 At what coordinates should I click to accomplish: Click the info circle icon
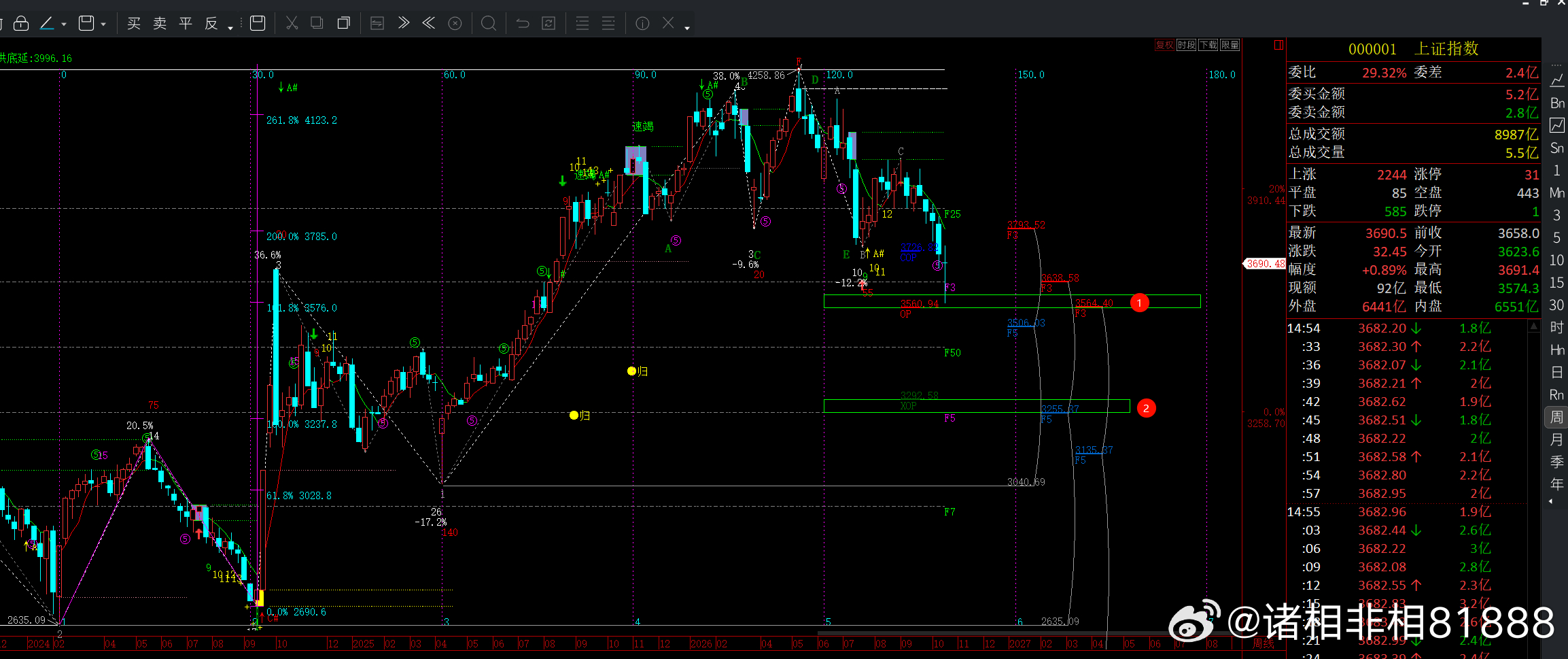click(642, 24)
